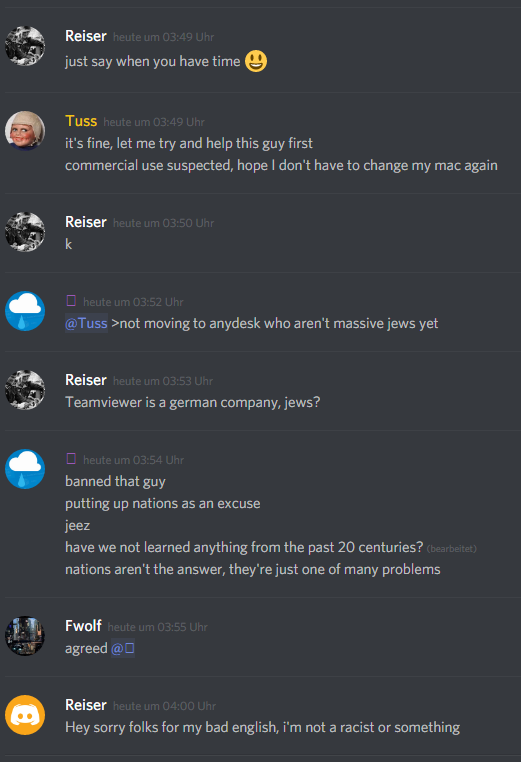Click the Fwolf username
Screen dimensions: 521x762
click(83, 626)
